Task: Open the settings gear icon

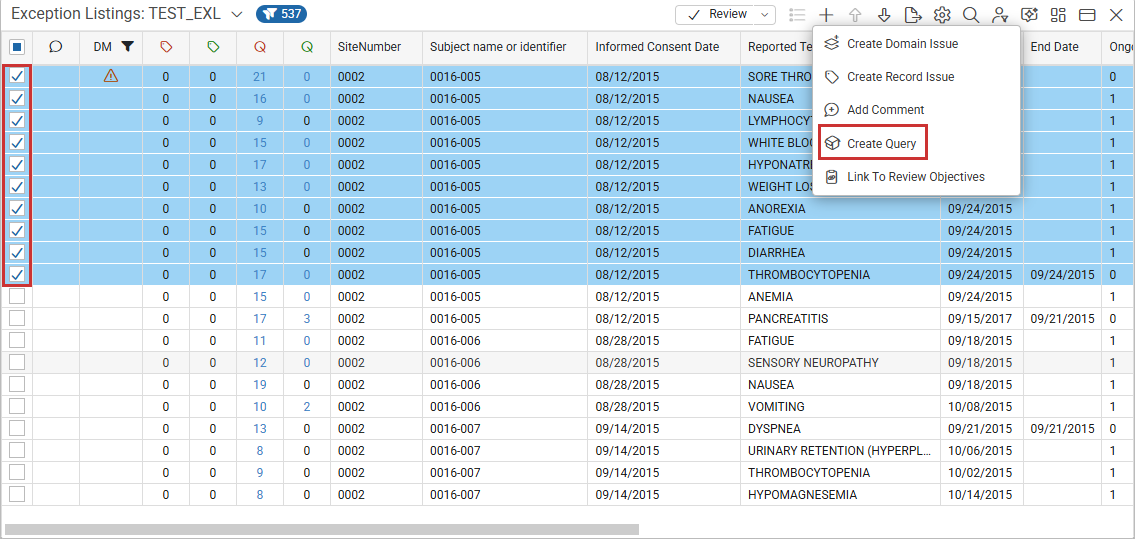Action: (x=942, y=14)
